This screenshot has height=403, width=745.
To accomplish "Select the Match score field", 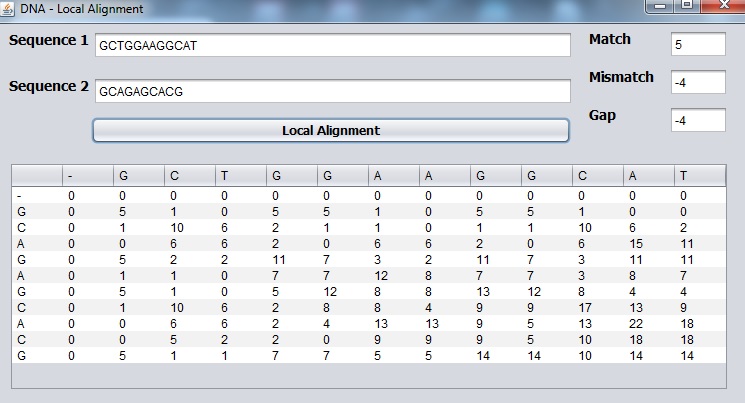I will [x=698, y=44].
